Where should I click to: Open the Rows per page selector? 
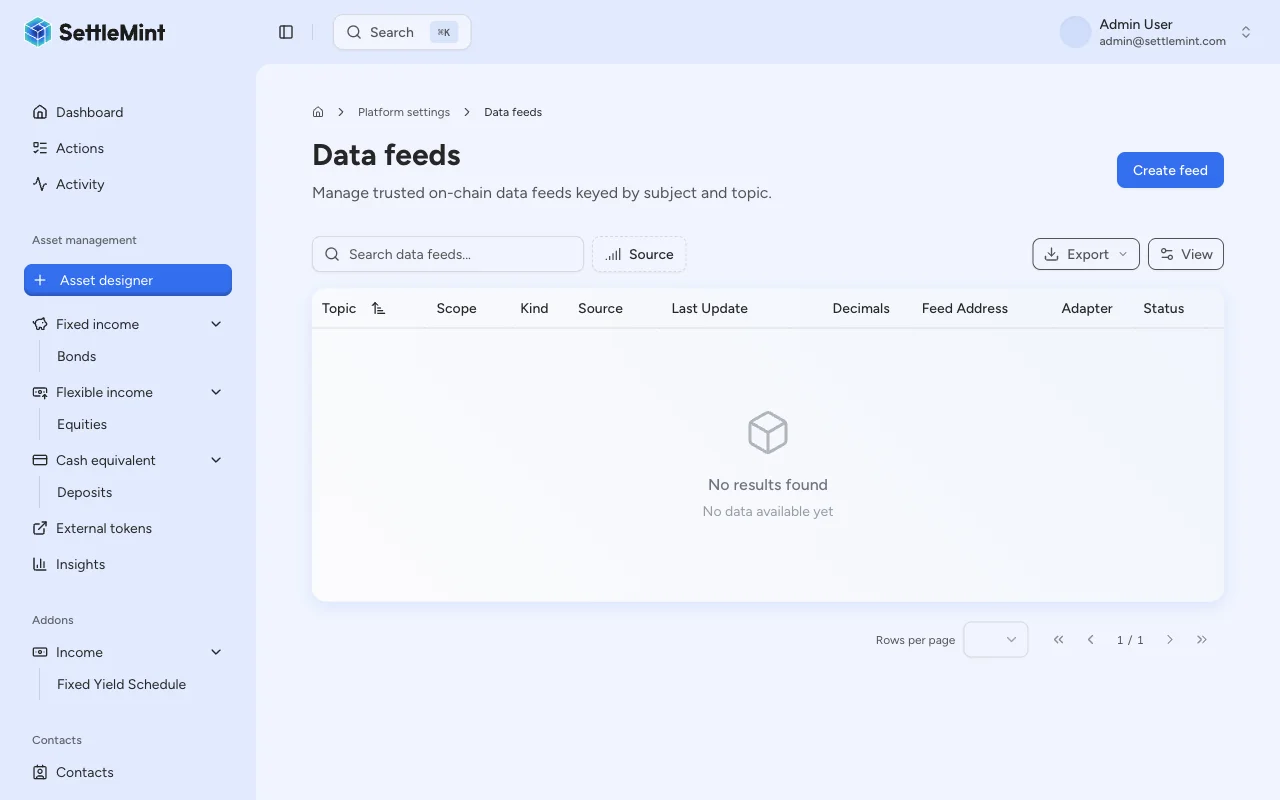(x=995, y=639)
